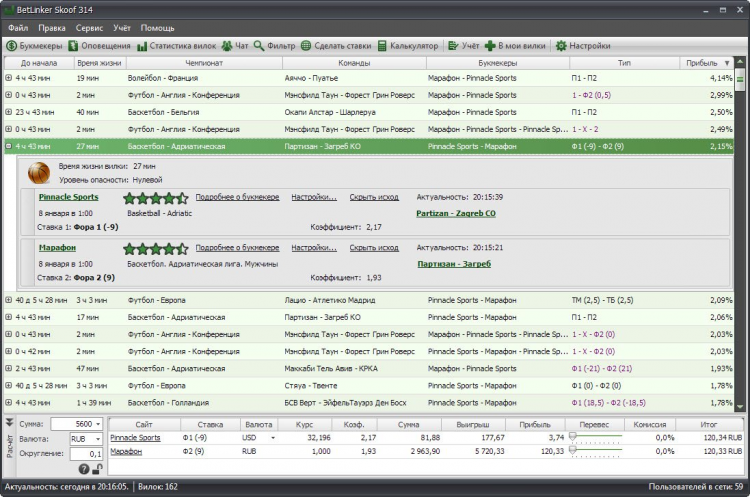The width and height of the screenshot is (750, 497).
Task: Select the БСВ Верт - ЭйфельТауэрз Ден Босх row
Action: click(x=369, y=403)
